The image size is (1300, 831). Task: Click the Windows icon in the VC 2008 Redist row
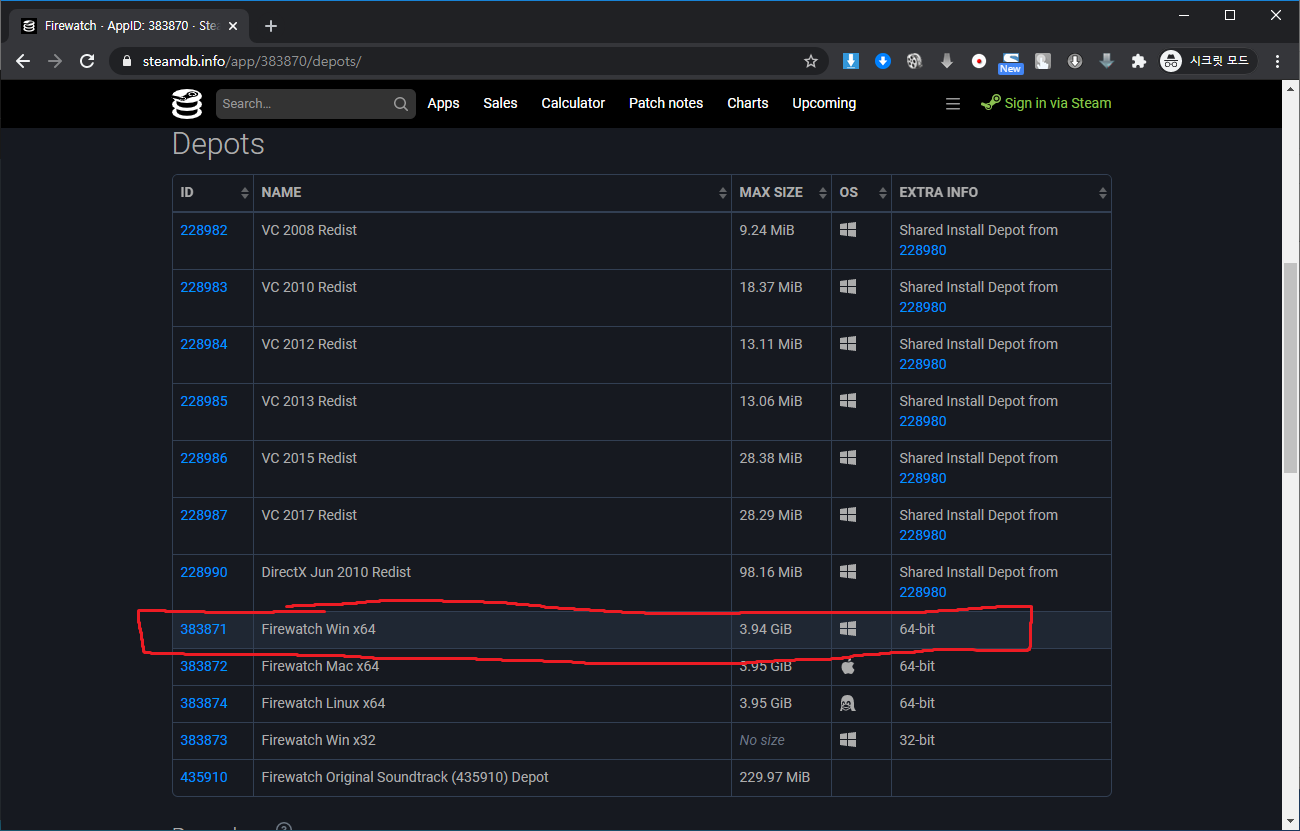tap(848, 230)
